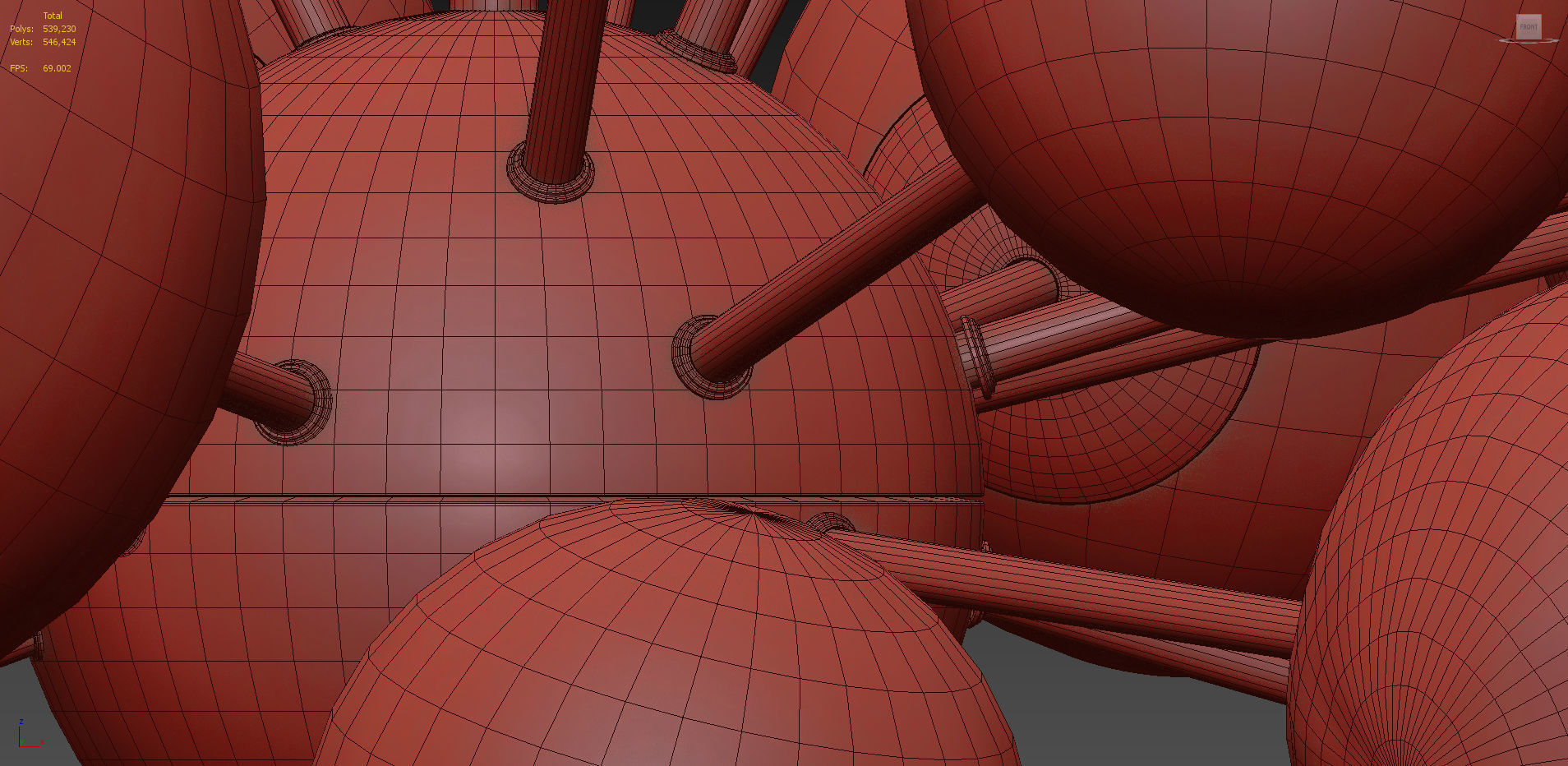Click the "FPS:" statistics label
The image size is (1568, 766).
tap(19, 68)
